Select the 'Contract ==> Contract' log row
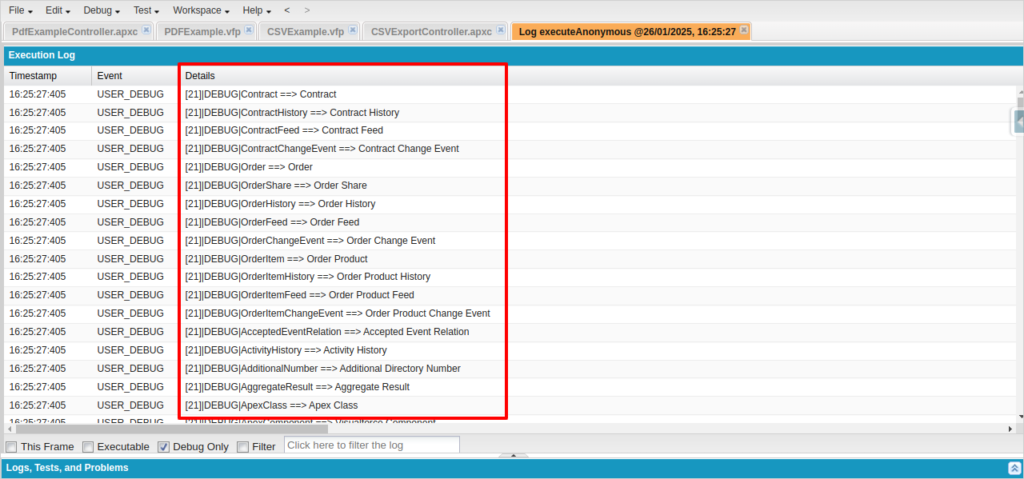Viewport: 1024px width, 479px height. 510,94
